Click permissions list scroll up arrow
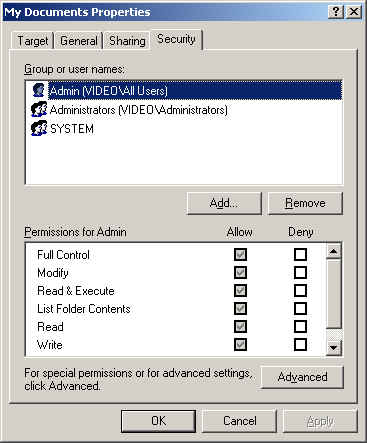Screen dimensions: 367x443 (334, 251)
